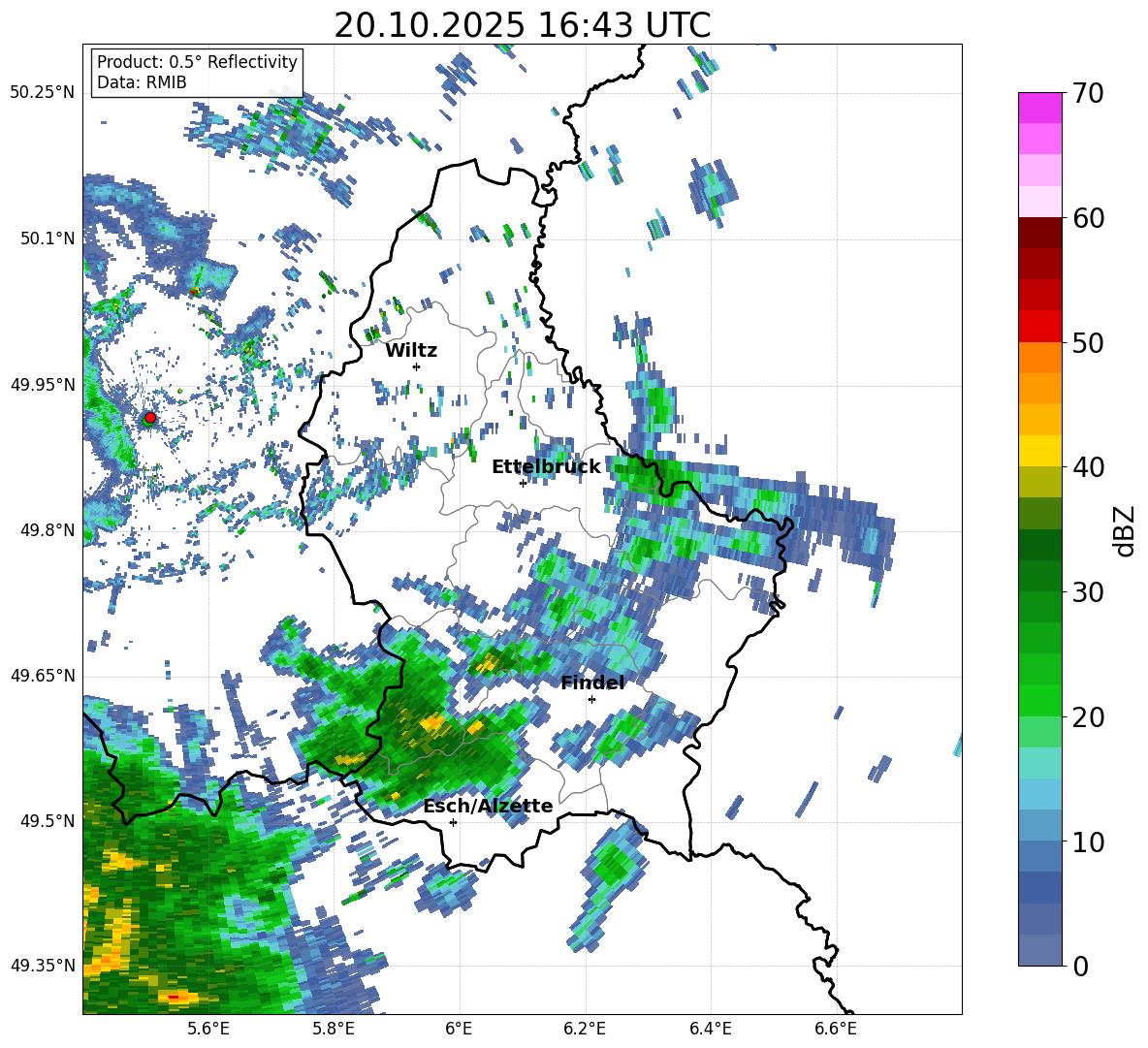The height and width of the screenshot is (1048, 1148).
Task: Click the cross marker under Findel
Action: pyautogui.click(x=591, y=700)
